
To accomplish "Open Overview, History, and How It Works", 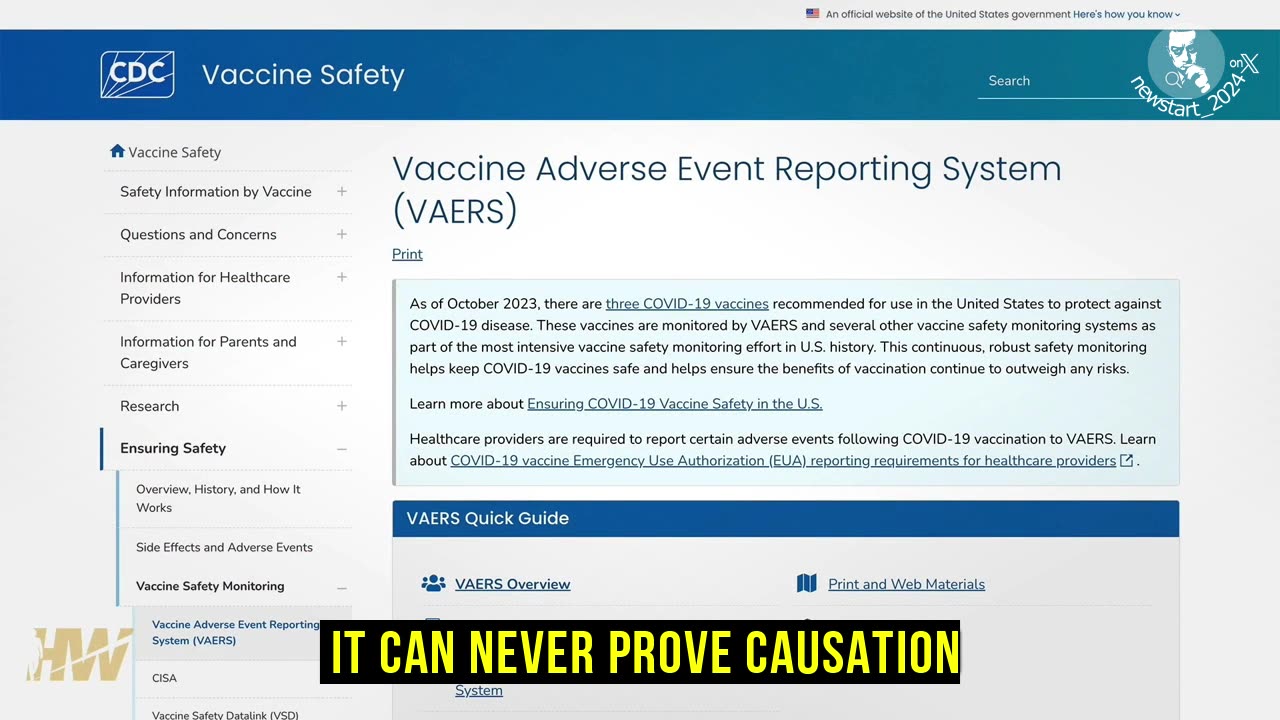I will pos(218,498).
